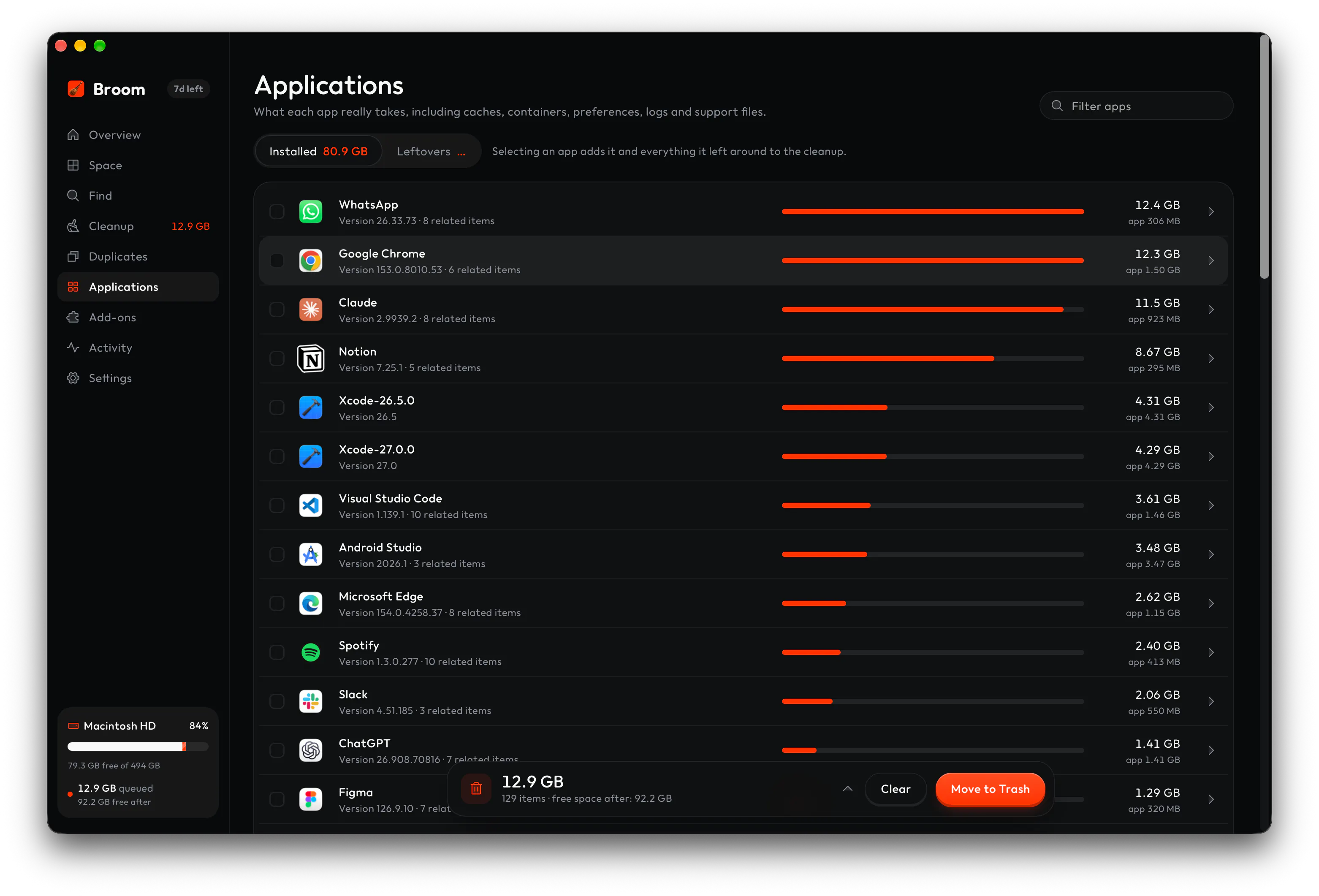Tick the Android Studio checkbox
This screenshot has width=1319, height=896.
coord(277,554)
